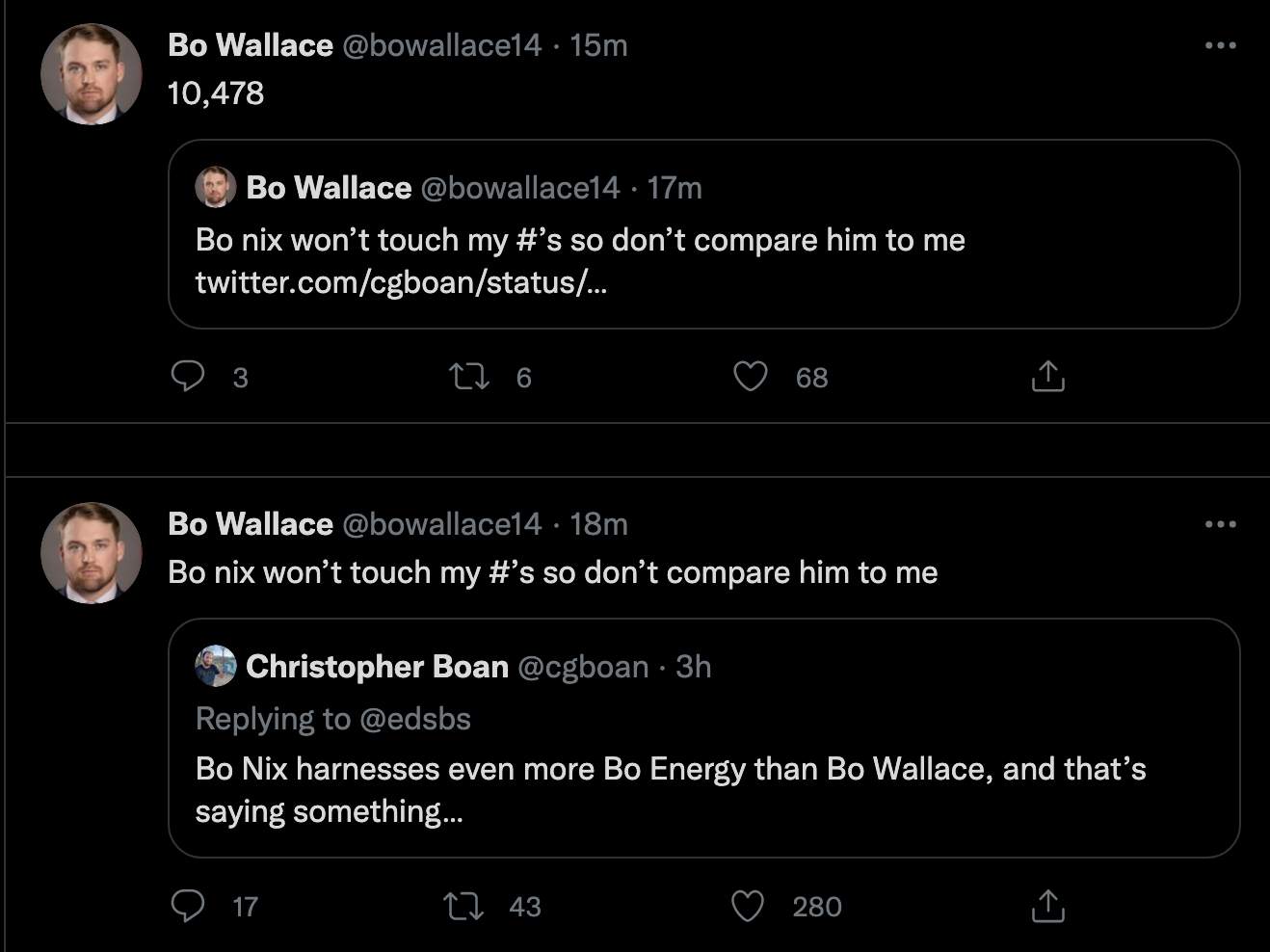Open the more options menu on the bottom tweet
Image resolution: width=1270 pixels, height=952 pixels.
[x=1220, y=523]
